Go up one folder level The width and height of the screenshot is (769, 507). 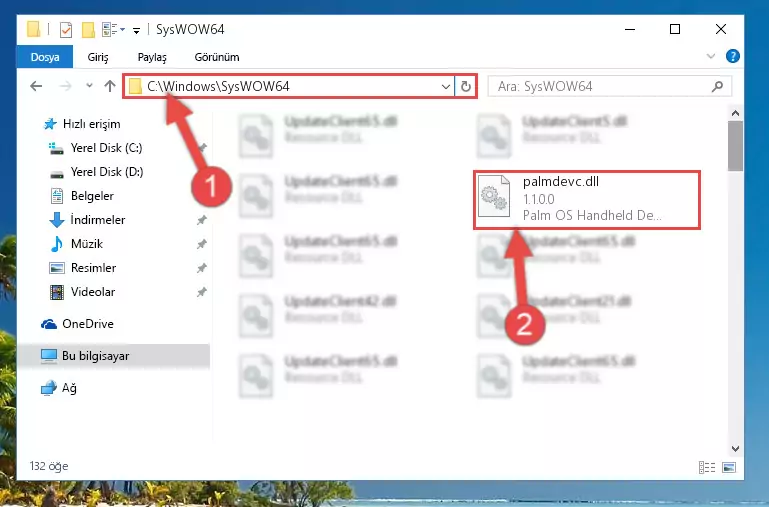[x=110, y=86]
